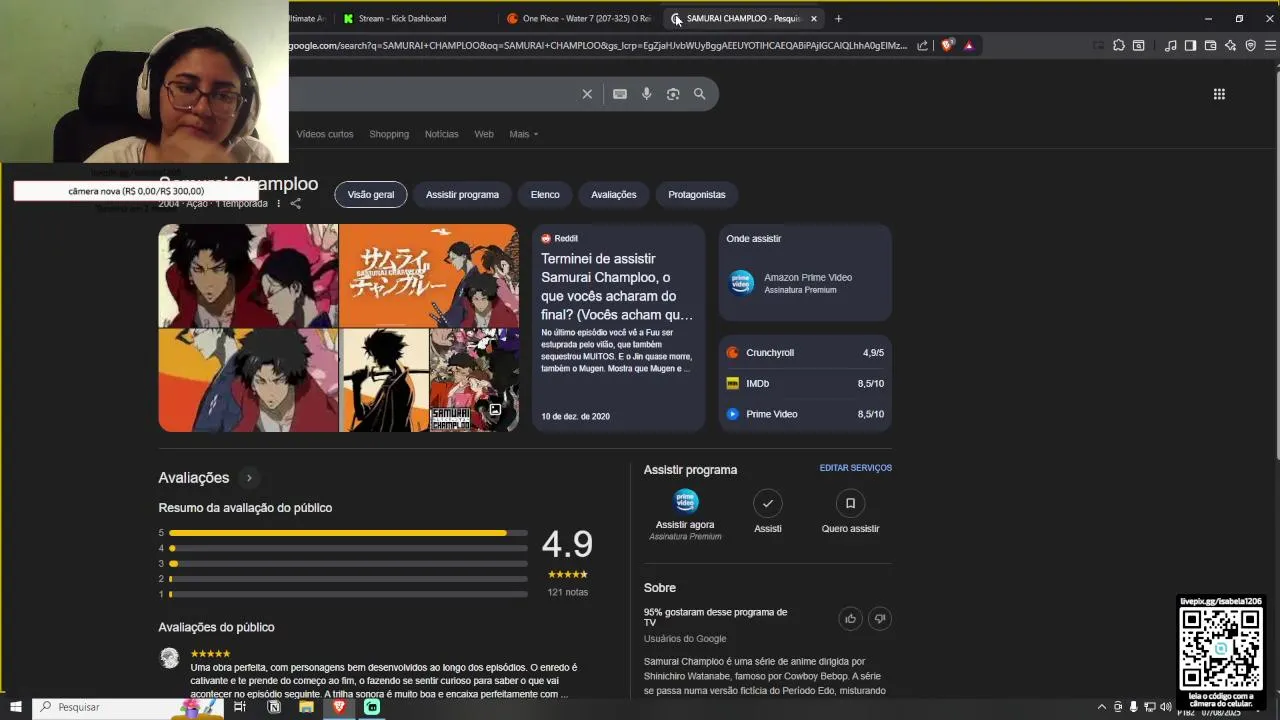1280x720 pixels.
Task: Click the magnifier search submit icon
Action: 700,94
